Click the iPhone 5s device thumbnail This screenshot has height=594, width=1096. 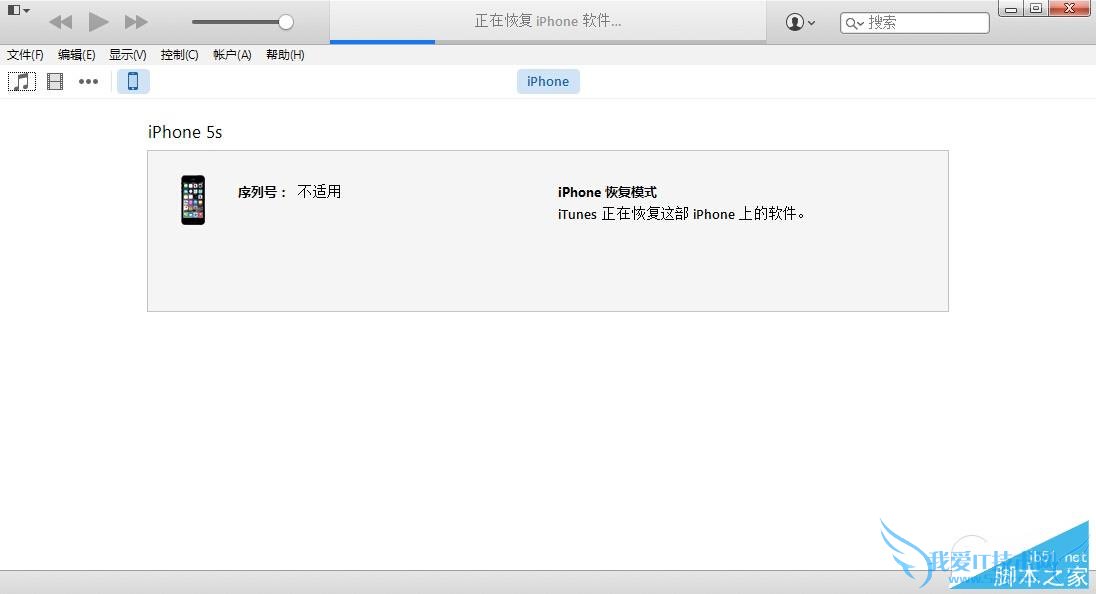pyautogui.click(x=192, y=200)
